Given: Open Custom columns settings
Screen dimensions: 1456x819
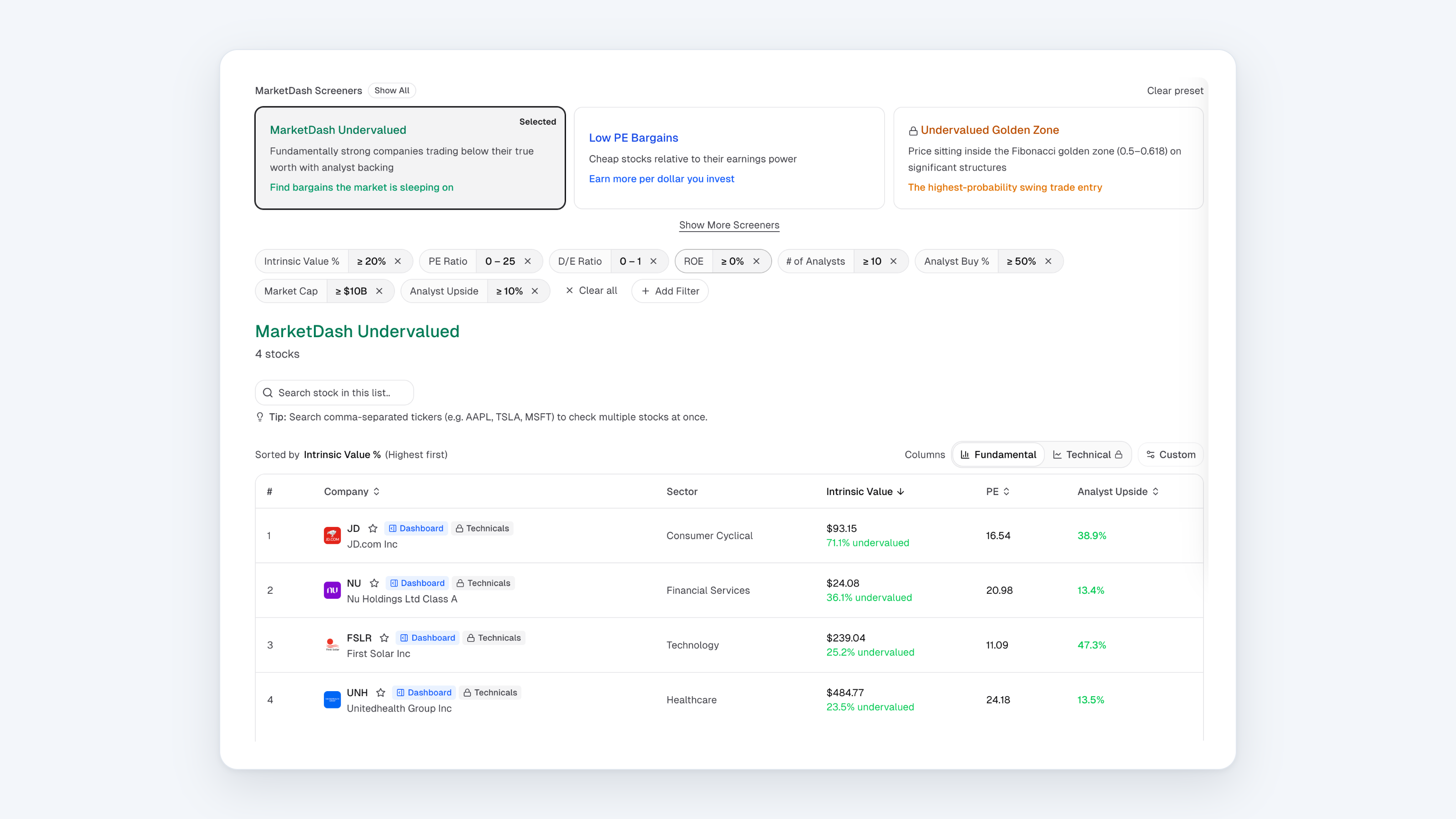Looking at the screenshot, I should tap(1171, 455).
